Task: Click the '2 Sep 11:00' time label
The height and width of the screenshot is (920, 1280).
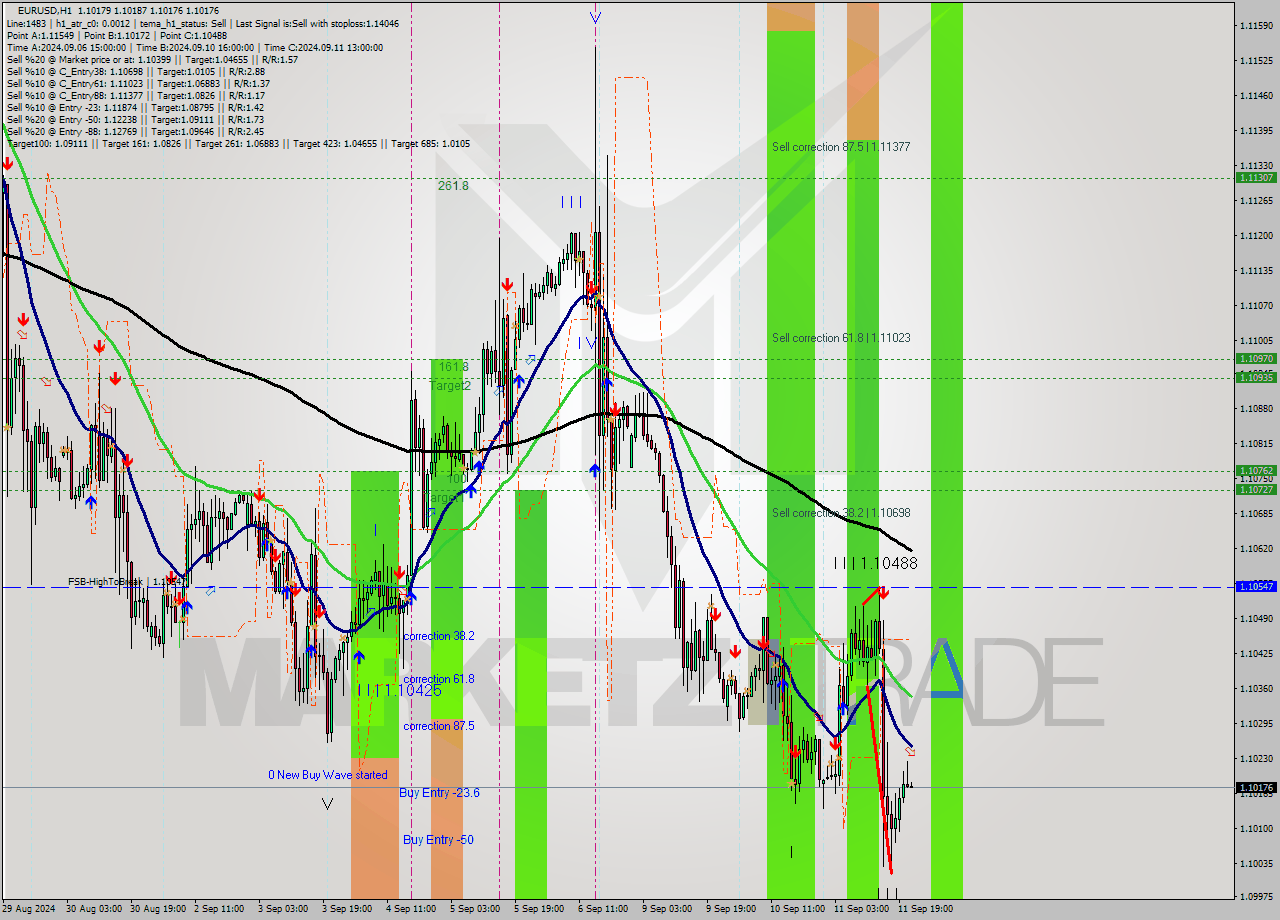Action: 220,909
